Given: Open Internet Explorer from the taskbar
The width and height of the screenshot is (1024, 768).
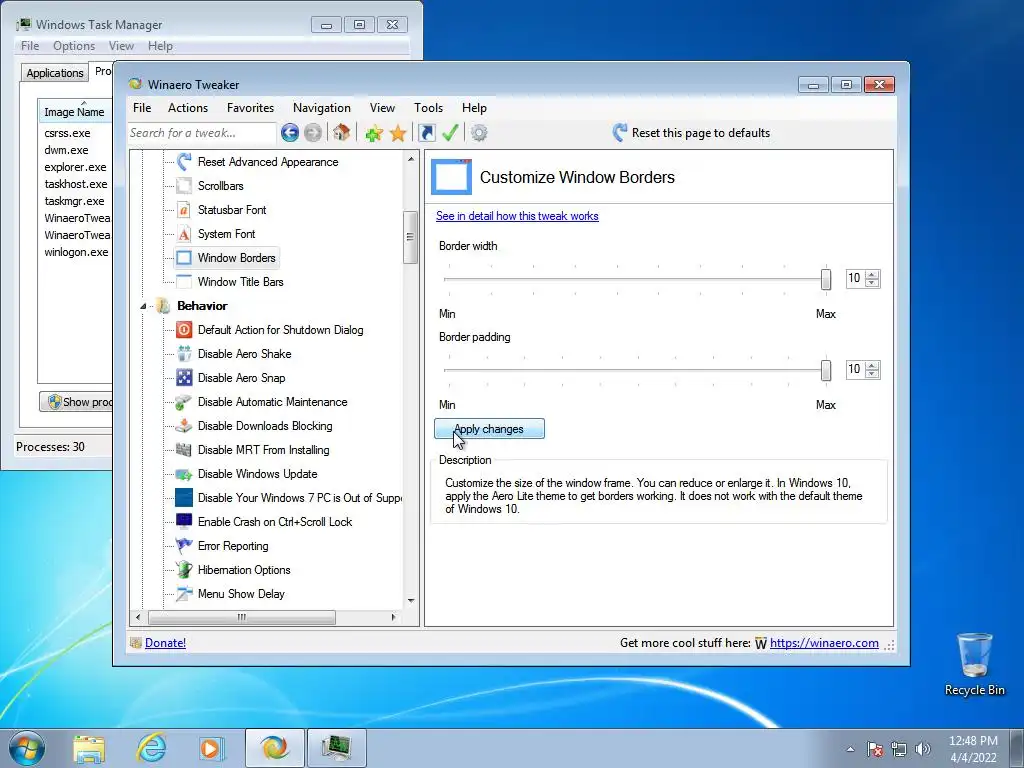Looking at the screenshot, I should point(151,748).
